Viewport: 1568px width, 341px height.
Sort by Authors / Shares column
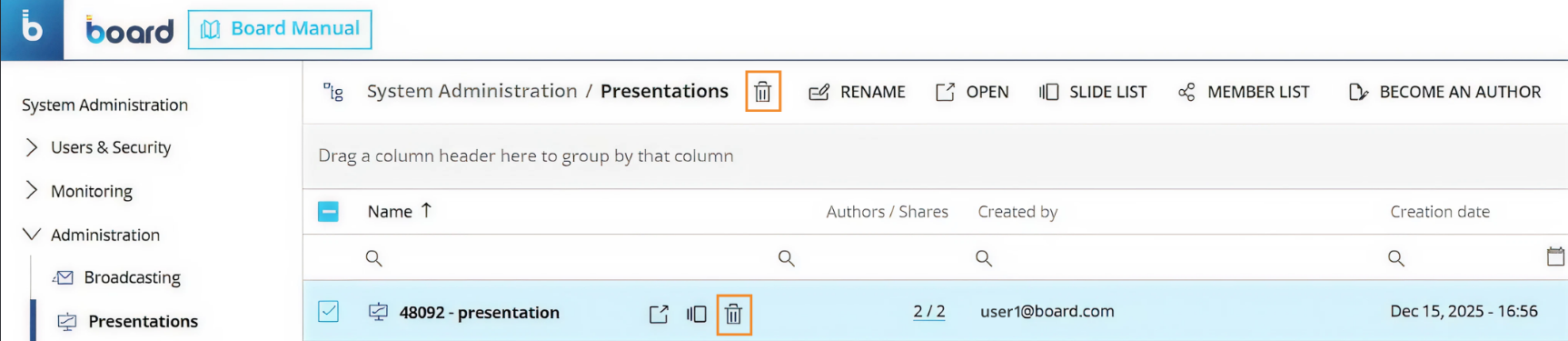coord(887,211)
